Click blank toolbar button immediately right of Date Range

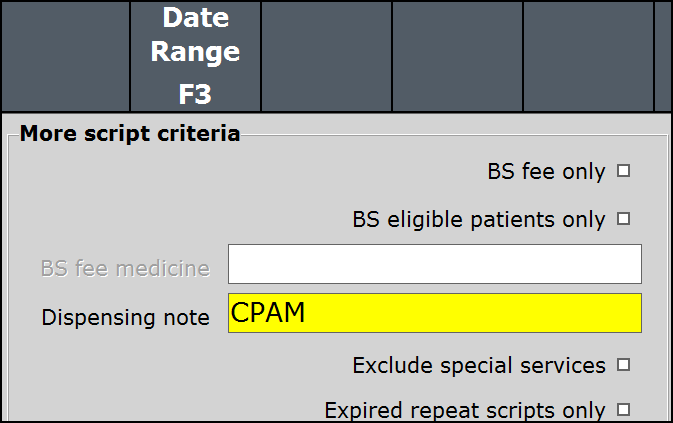pos(326,56)
